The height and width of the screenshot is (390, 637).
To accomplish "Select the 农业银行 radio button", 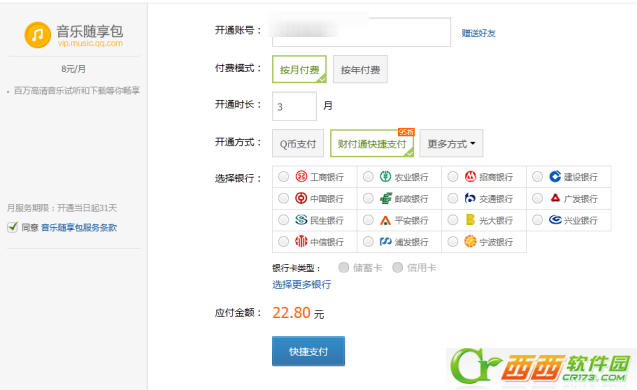I will [x=368, y=176].
